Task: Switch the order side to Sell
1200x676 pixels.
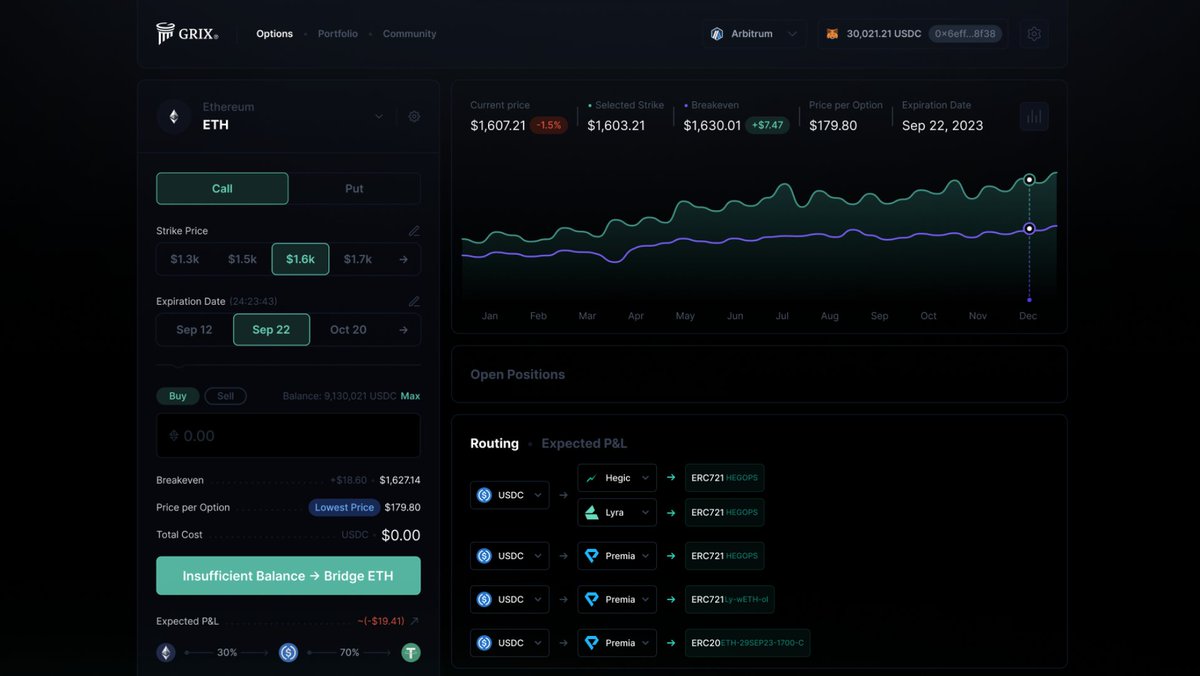Action: [x=225, y=395]
